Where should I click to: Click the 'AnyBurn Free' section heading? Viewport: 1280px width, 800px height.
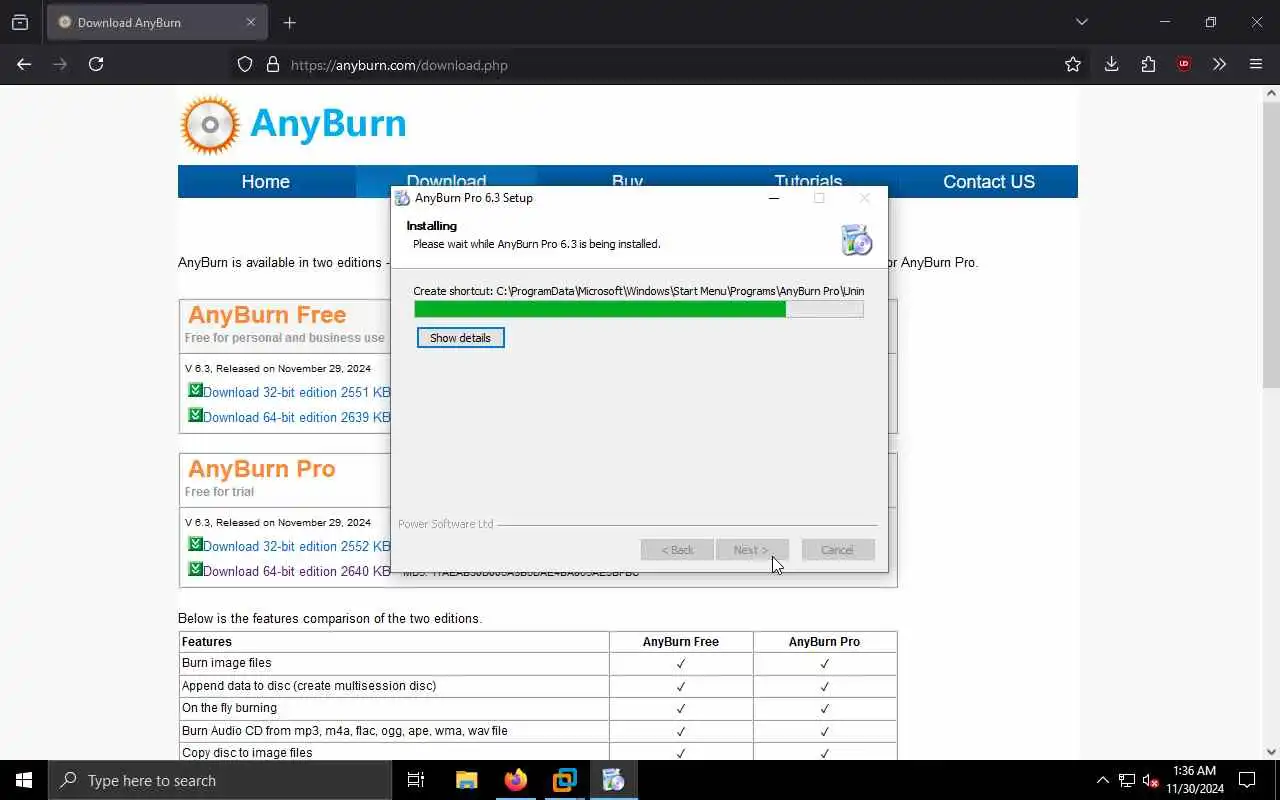pos(267,315)
